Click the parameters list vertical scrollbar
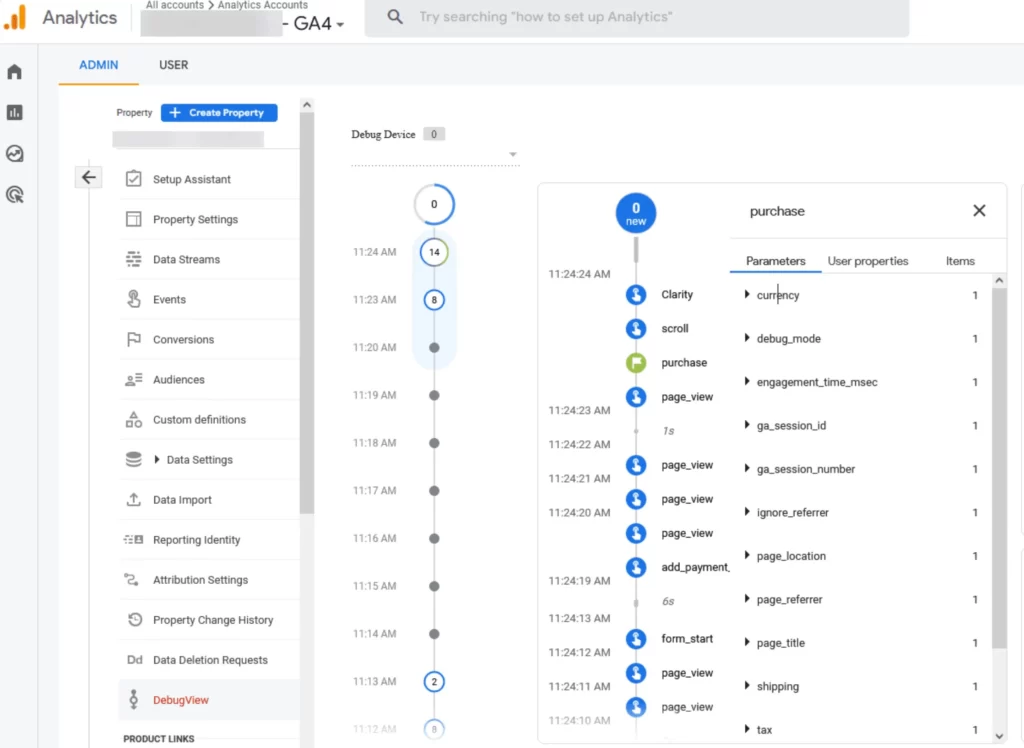Image resolution: width=1024 pixels, height=748 pixels. (x=999, y=470)
